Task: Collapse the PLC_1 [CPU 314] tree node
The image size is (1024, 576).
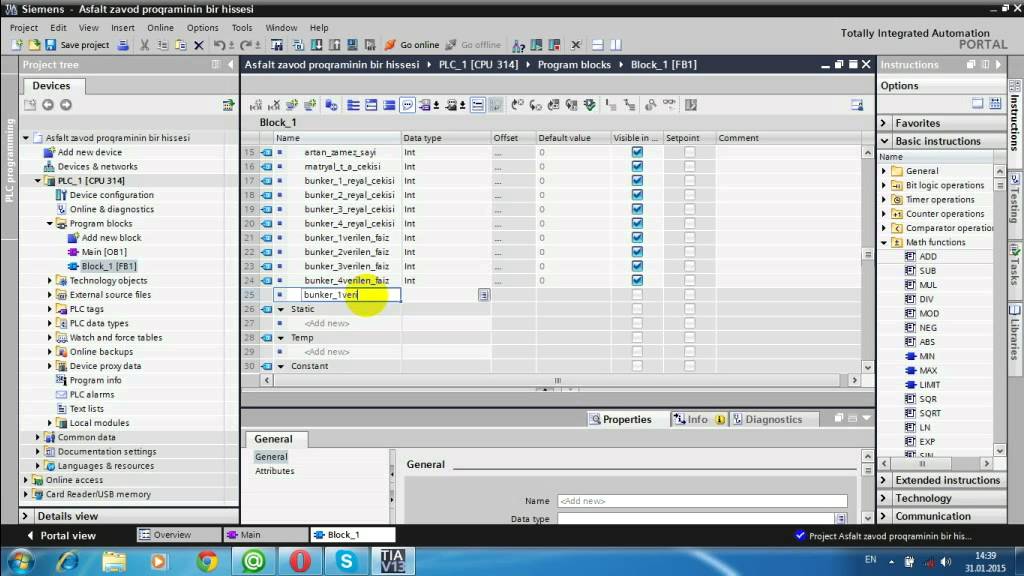Action: (38, 181)
